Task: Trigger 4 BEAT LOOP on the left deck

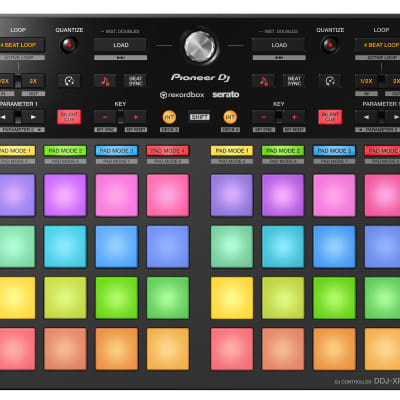Action: click(22, 45)
